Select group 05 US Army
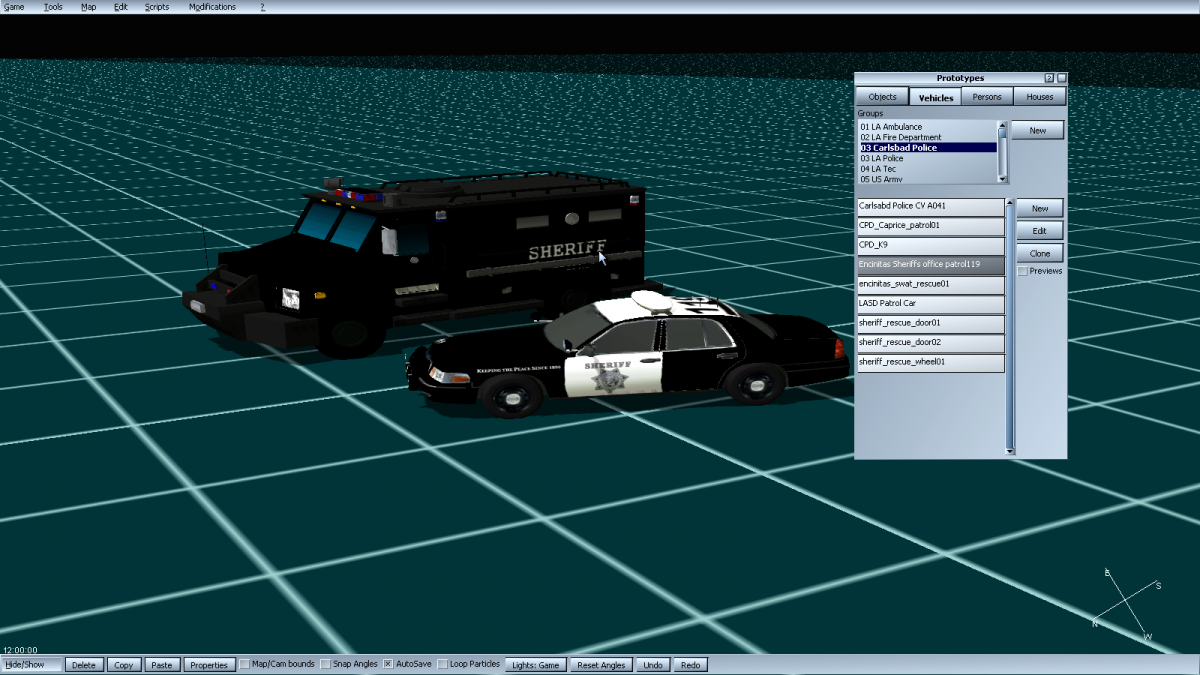 928,179
